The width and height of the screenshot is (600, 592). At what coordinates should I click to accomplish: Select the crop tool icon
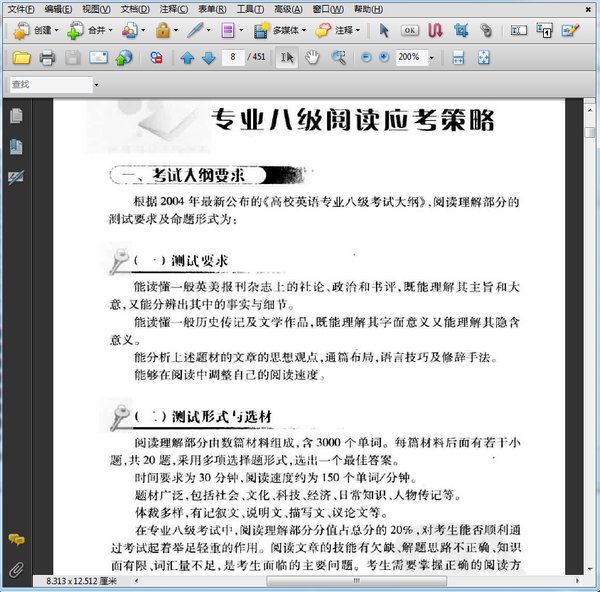461,30
